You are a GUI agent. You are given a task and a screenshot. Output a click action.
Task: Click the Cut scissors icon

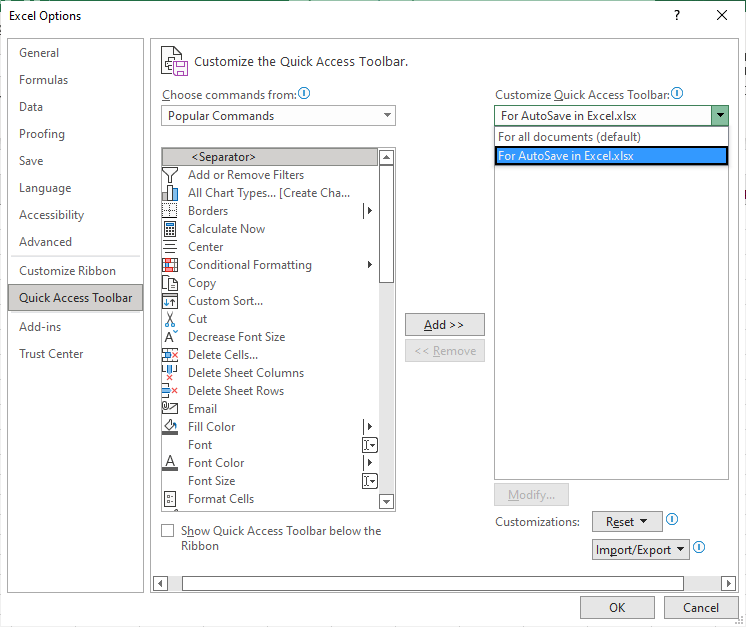[170, 319]
